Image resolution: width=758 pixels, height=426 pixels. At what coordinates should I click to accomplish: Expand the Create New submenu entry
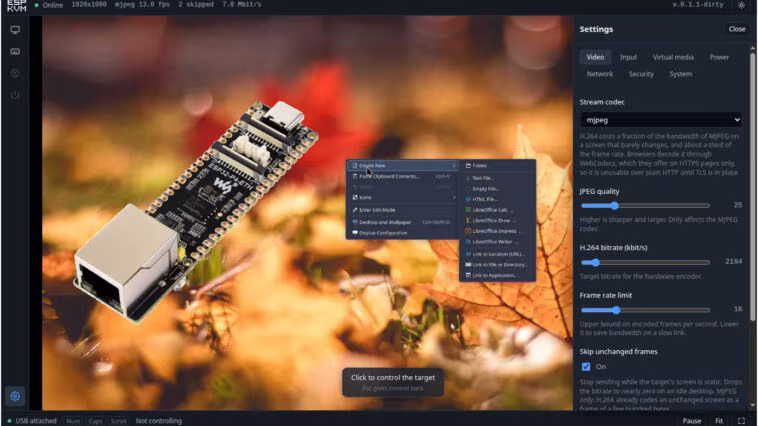[403, 165]
